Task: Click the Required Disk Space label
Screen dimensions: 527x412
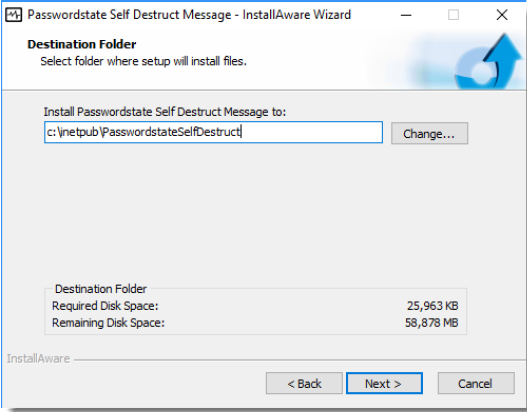Action: click(x=105, y=306)
